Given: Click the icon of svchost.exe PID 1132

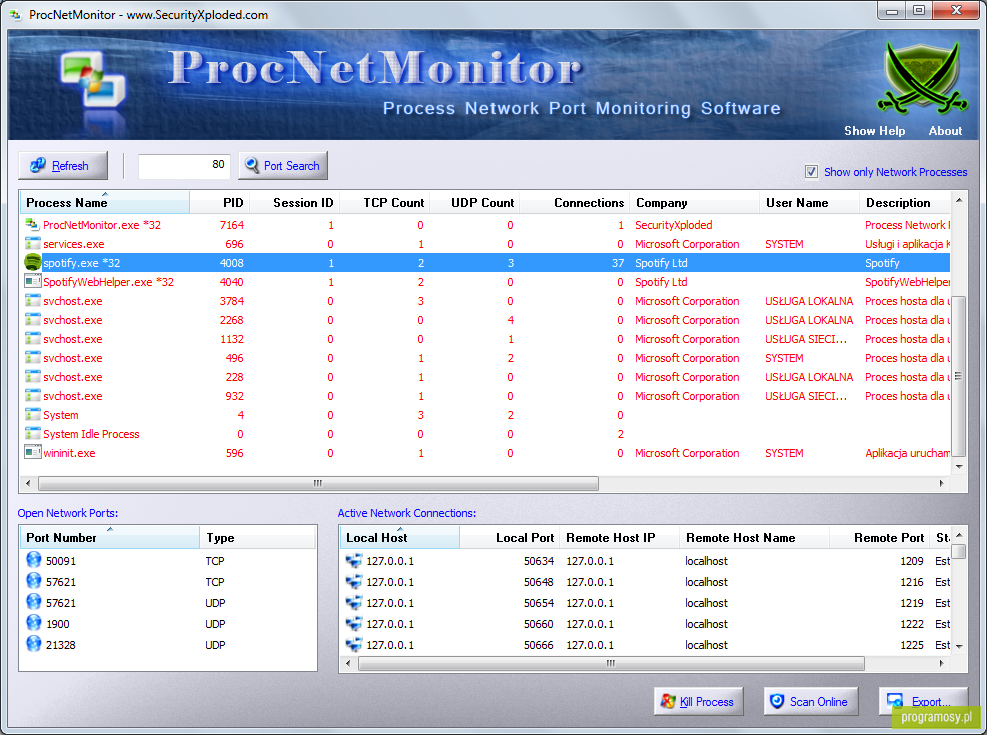Looking at the screenshot, I should click(x=32, y=339).
